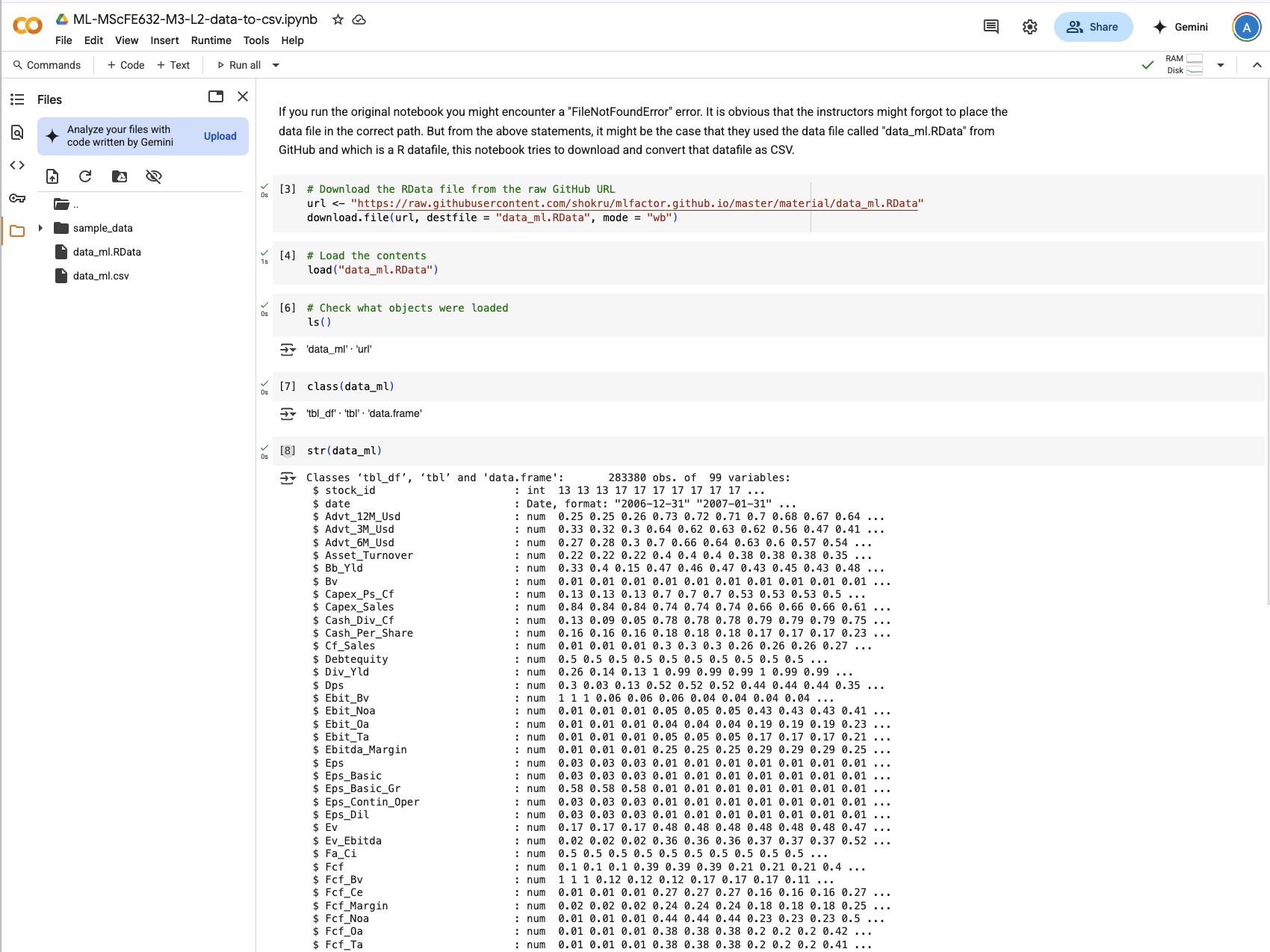Open the settings gear icon

pos(1030,27)
